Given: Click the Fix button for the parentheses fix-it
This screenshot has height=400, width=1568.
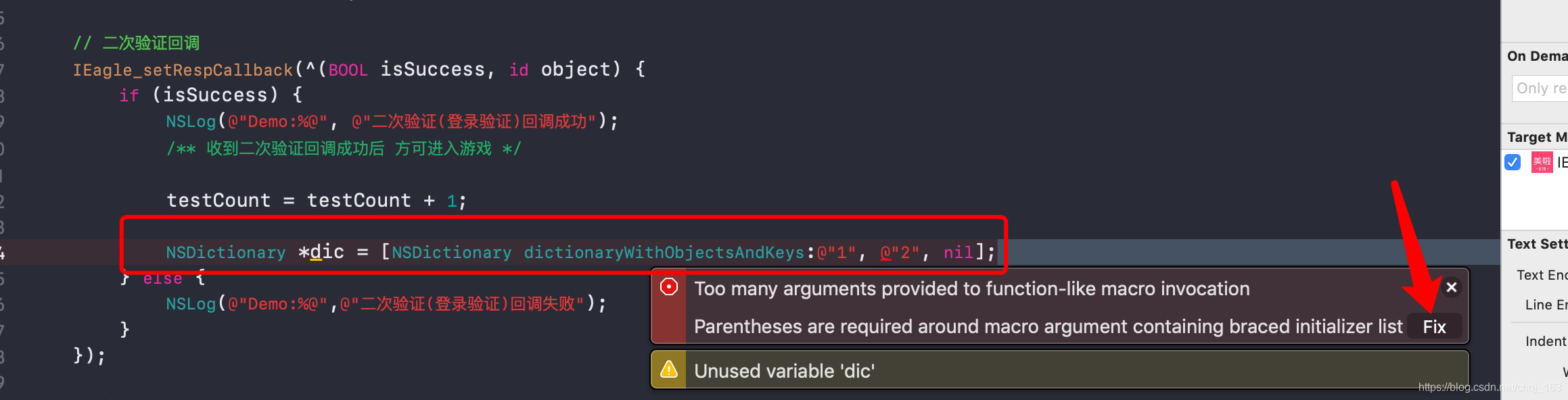Looking at the screenshot, I should click(x=1435, y=326).
